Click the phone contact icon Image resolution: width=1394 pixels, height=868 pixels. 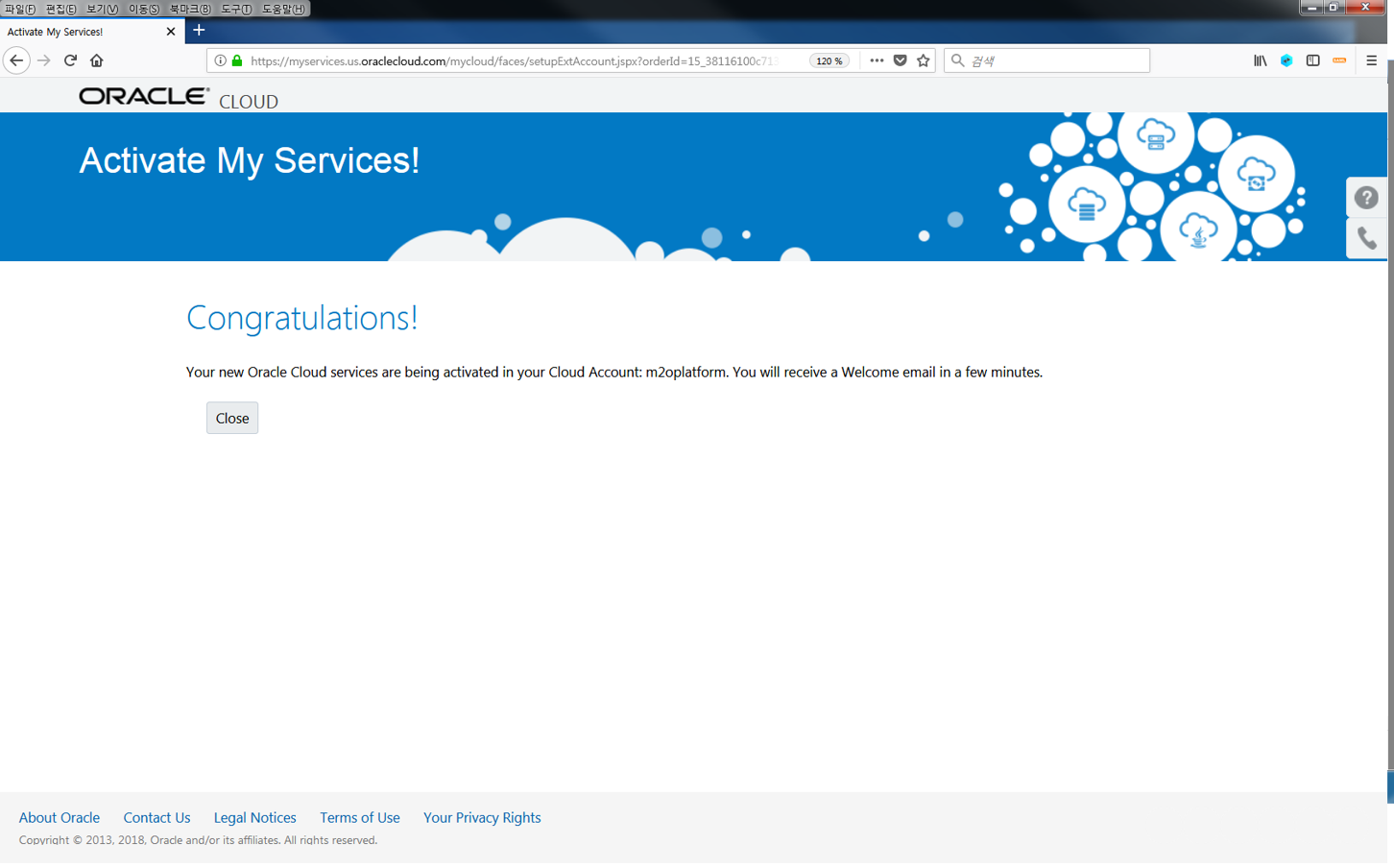click(x=1366, y=238)
